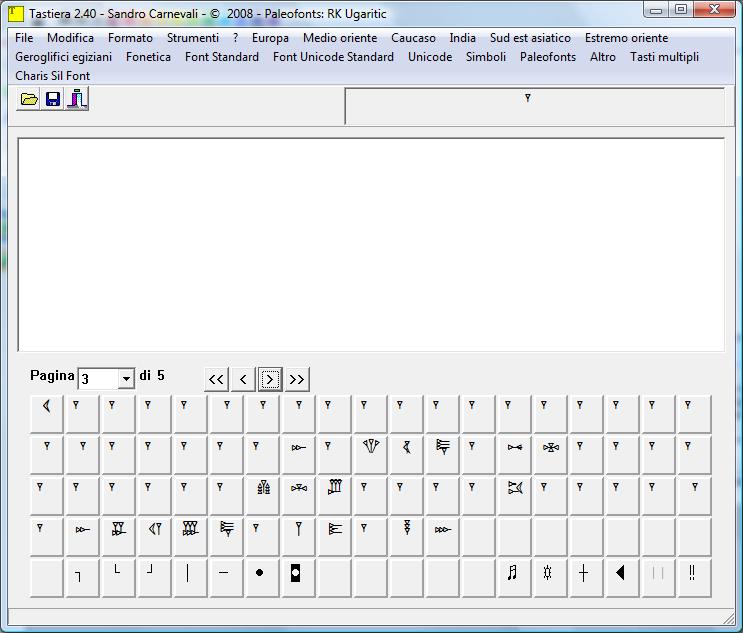This screenshot has width=743, height=633.
Task: Open the Sud est asiatico menu
Action: point(530,38)
